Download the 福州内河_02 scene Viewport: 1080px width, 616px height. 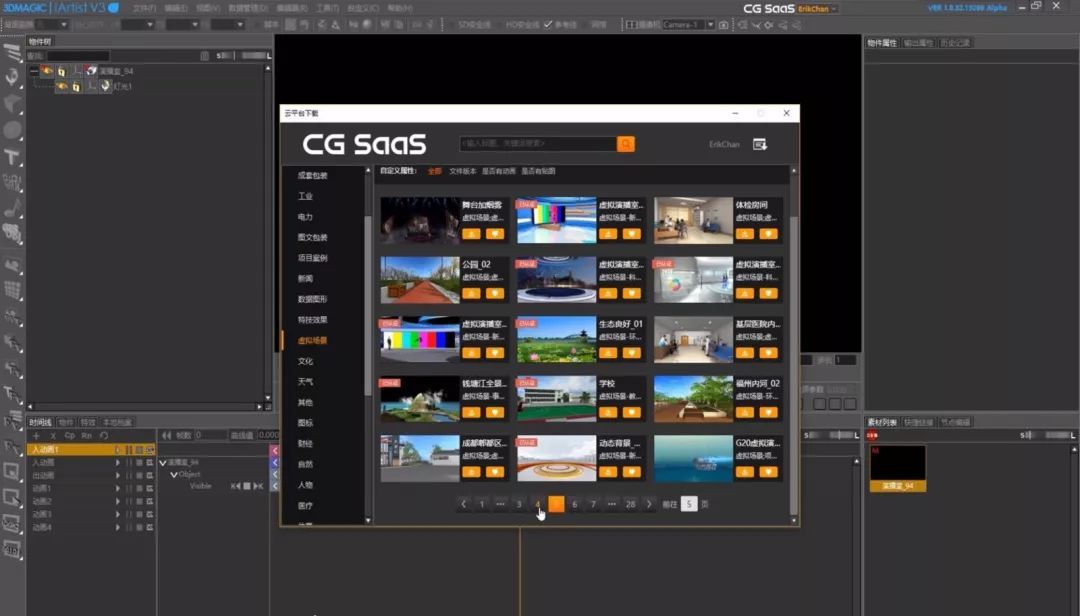(x=745, y=413)
